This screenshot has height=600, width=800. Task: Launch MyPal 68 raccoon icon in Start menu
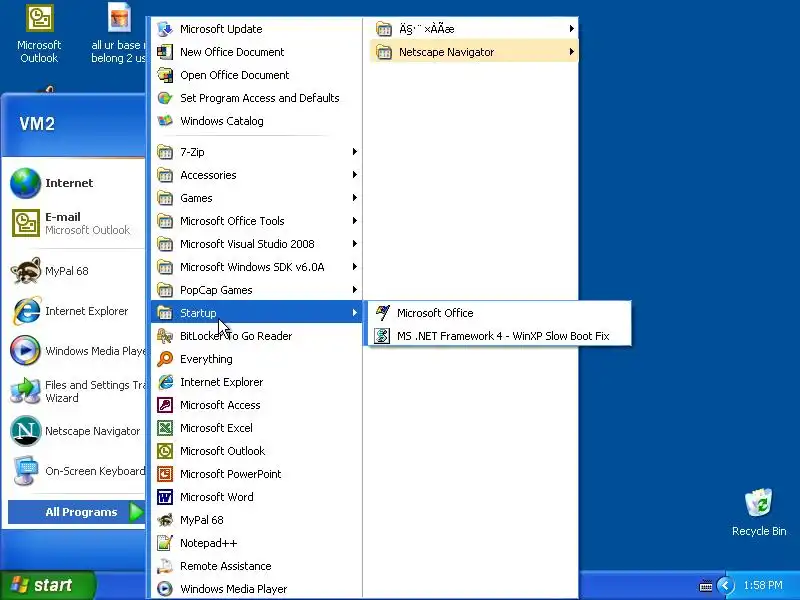pos(26,270)
